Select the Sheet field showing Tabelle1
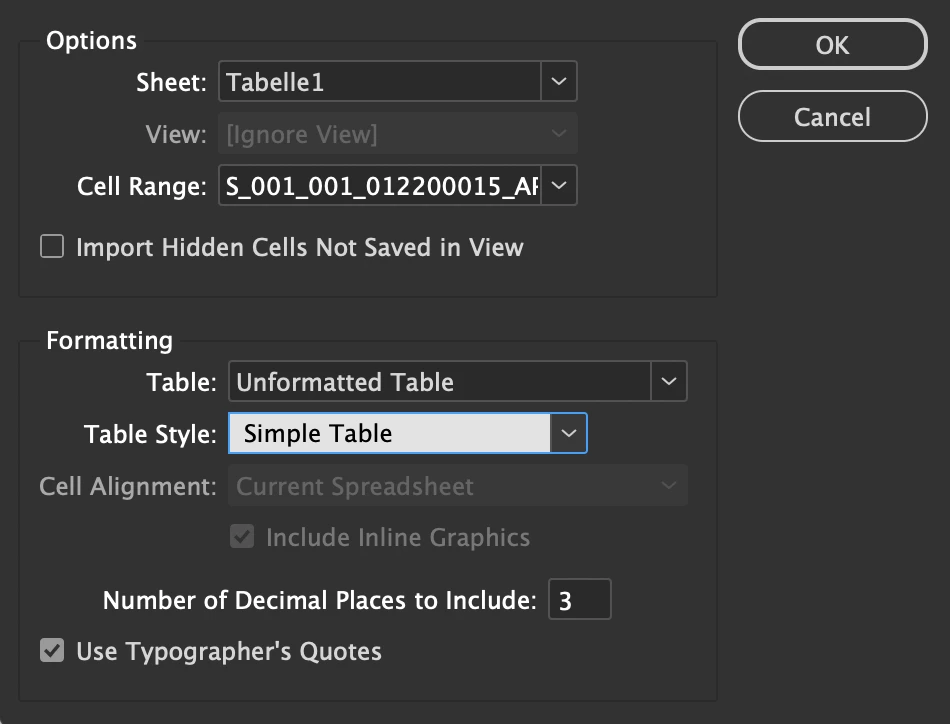 tap(380, 82)
